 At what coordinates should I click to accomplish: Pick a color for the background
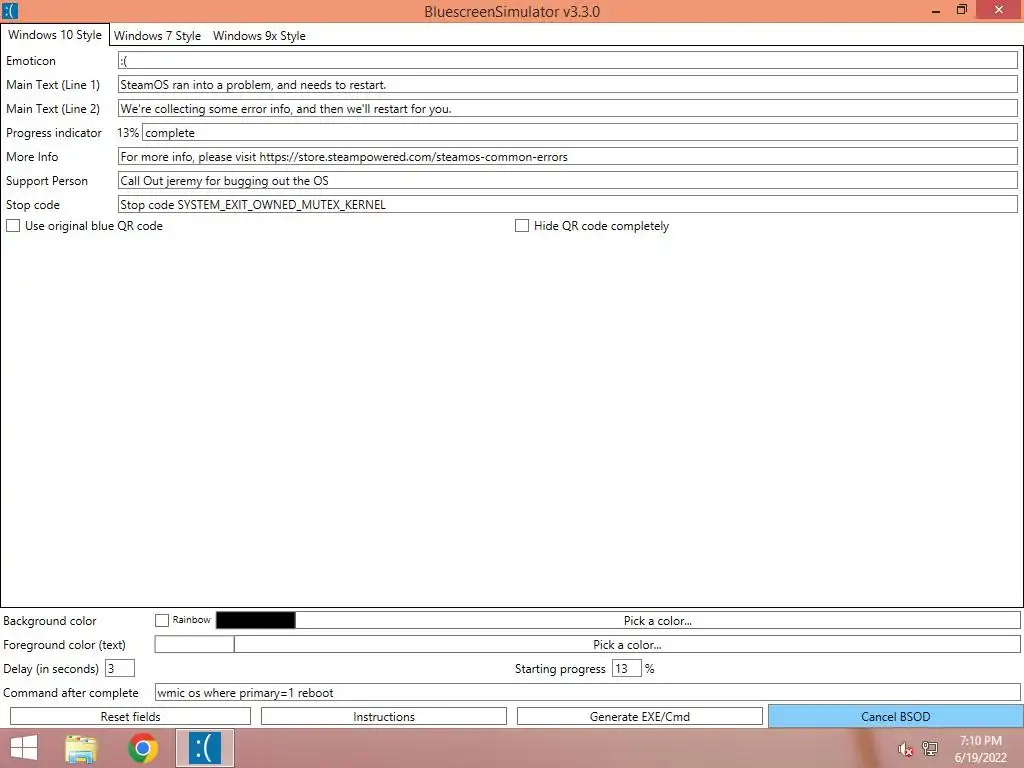[x=658, y=620]
